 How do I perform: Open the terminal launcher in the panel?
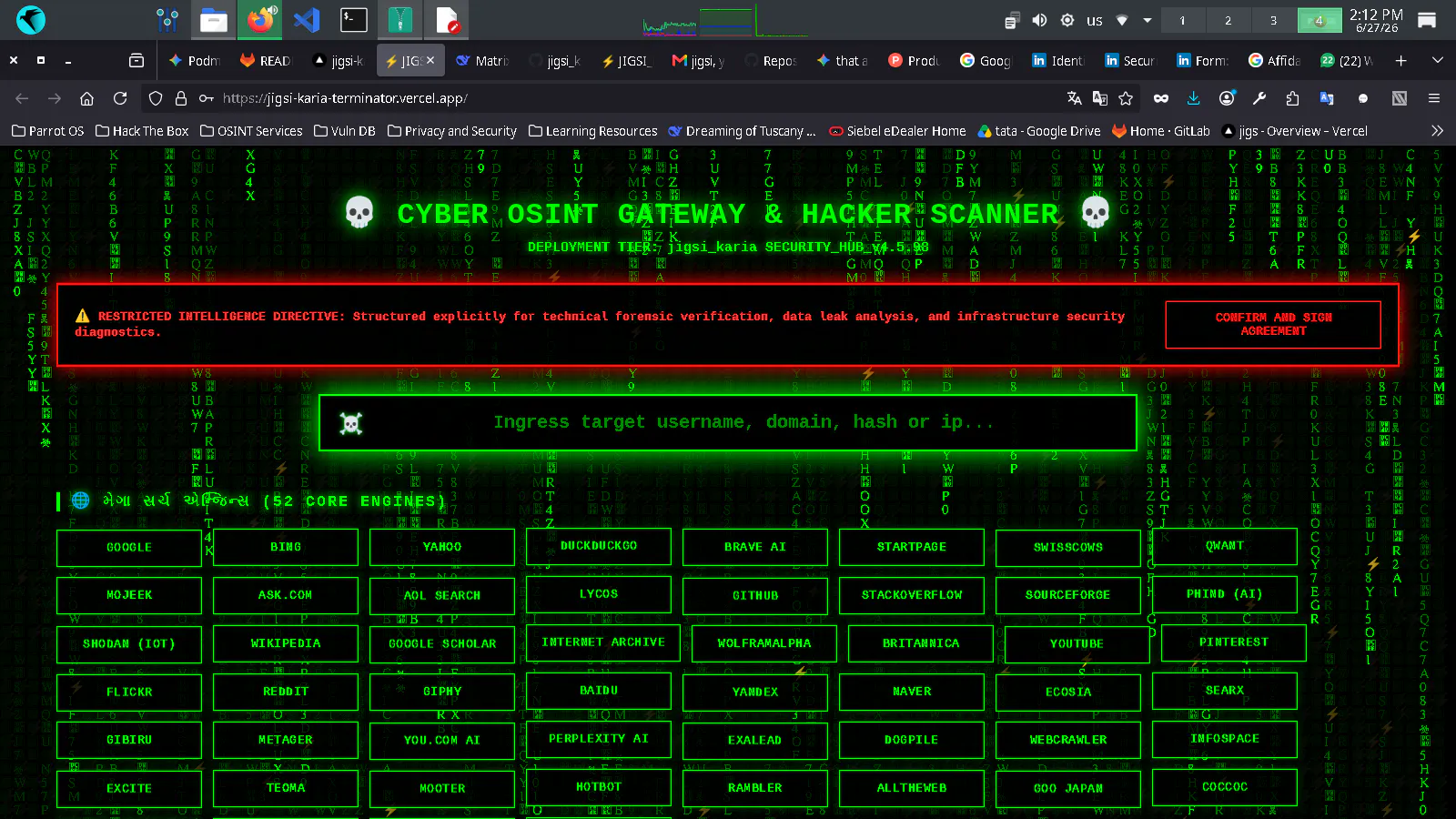click(353, 20)
